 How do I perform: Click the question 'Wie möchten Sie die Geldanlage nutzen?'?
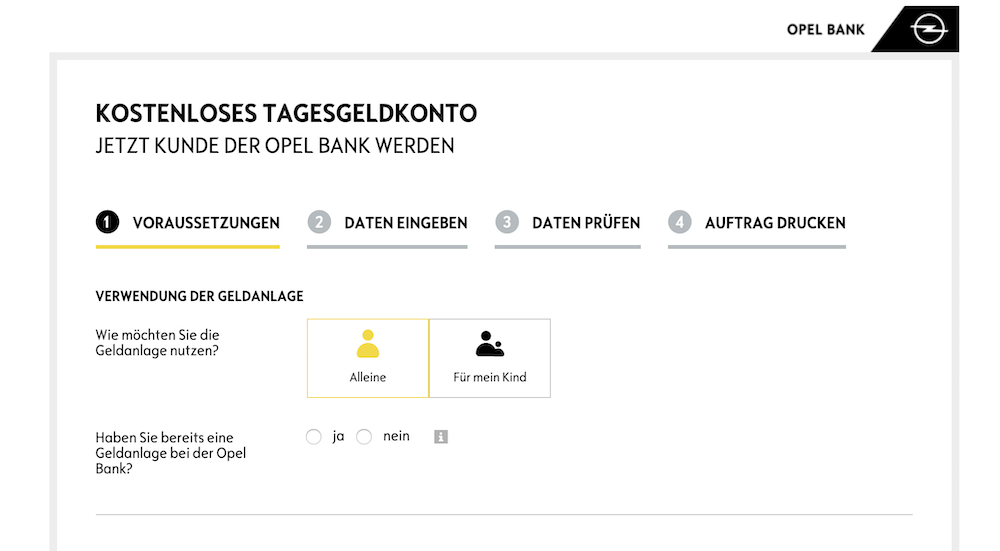coord(158,342)
